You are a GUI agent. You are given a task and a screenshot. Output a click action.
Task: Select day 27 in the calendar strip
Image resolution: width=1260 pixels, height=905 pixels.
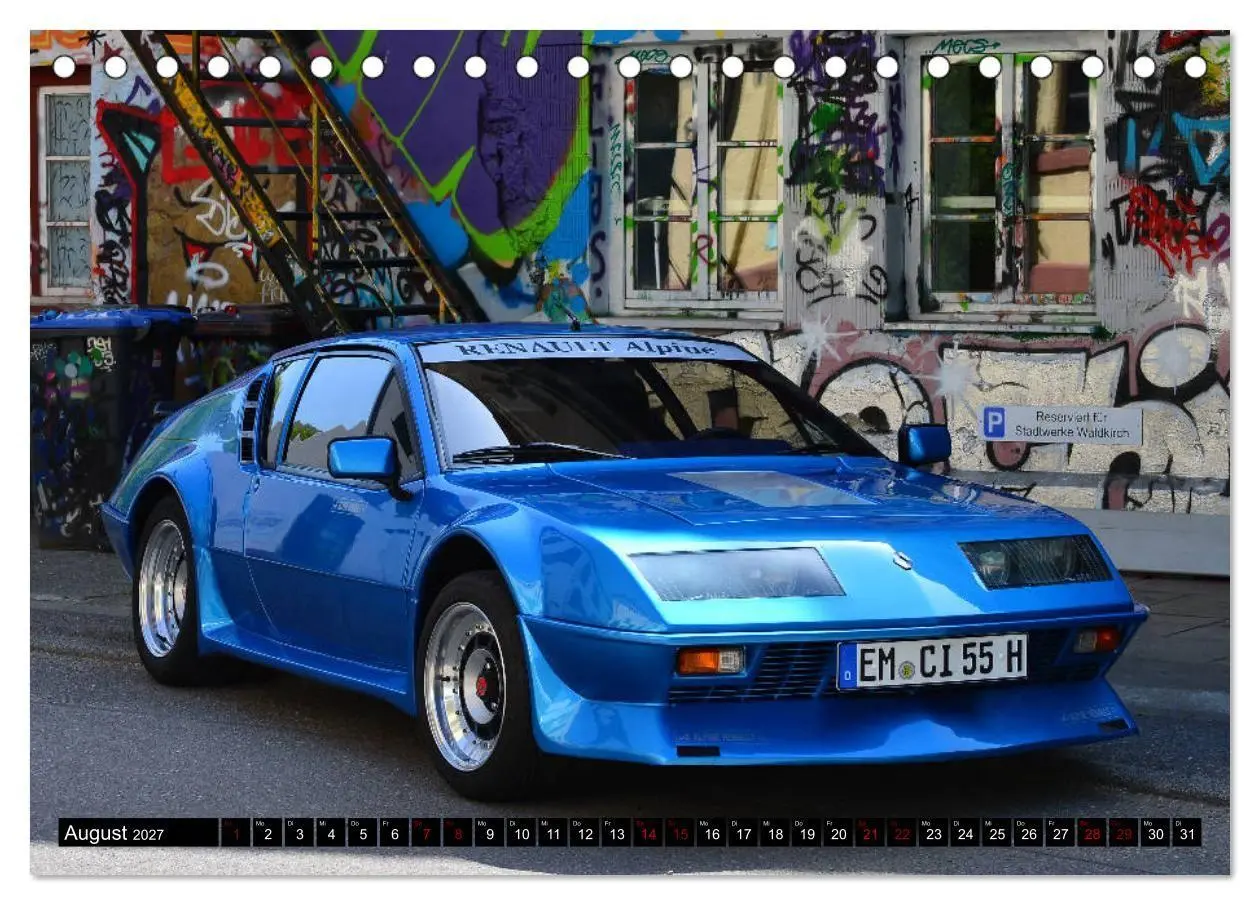pos(1060,832)
